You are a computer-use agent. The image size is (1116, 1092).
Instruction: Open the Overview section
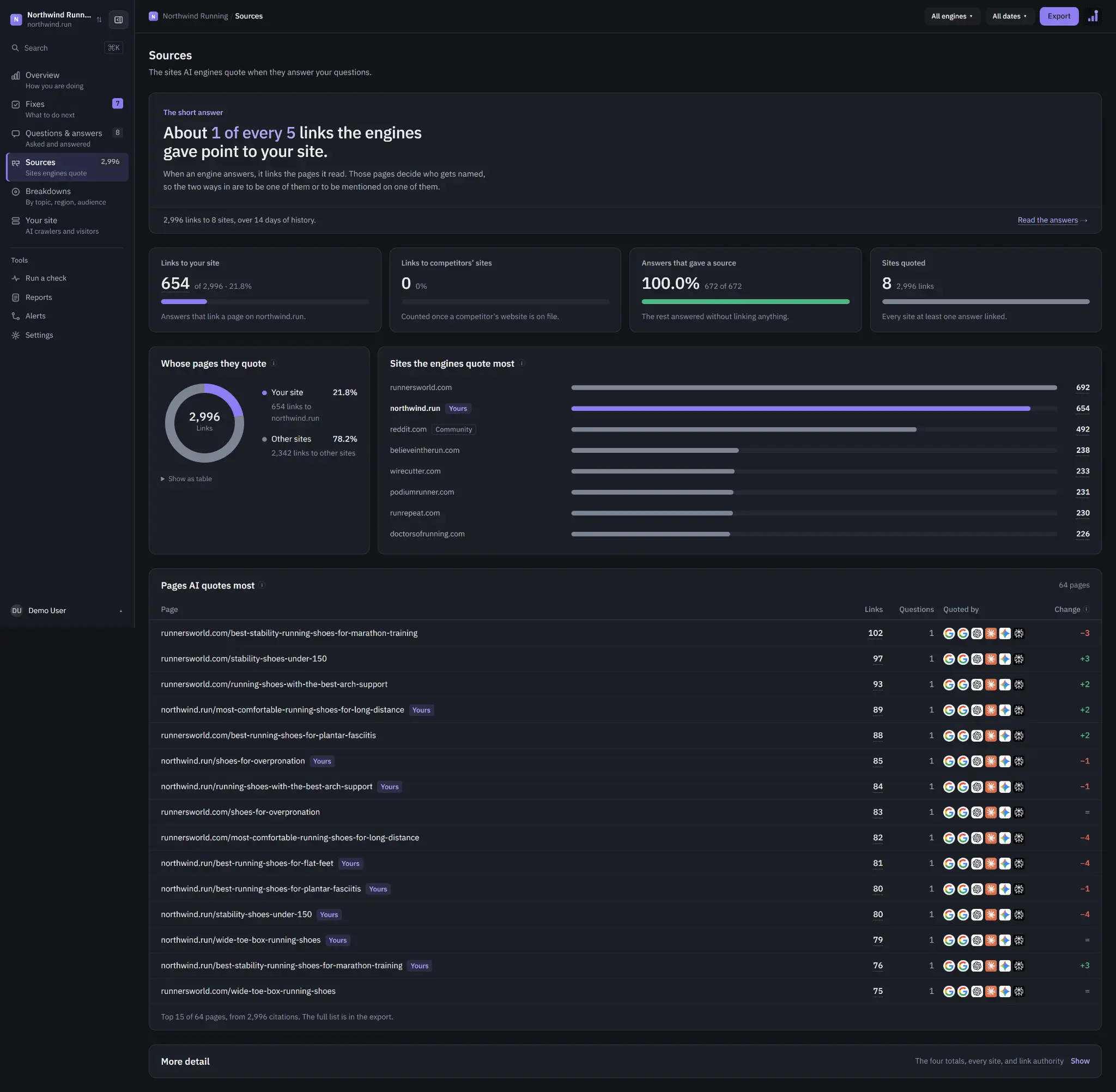tap(67, 80)
